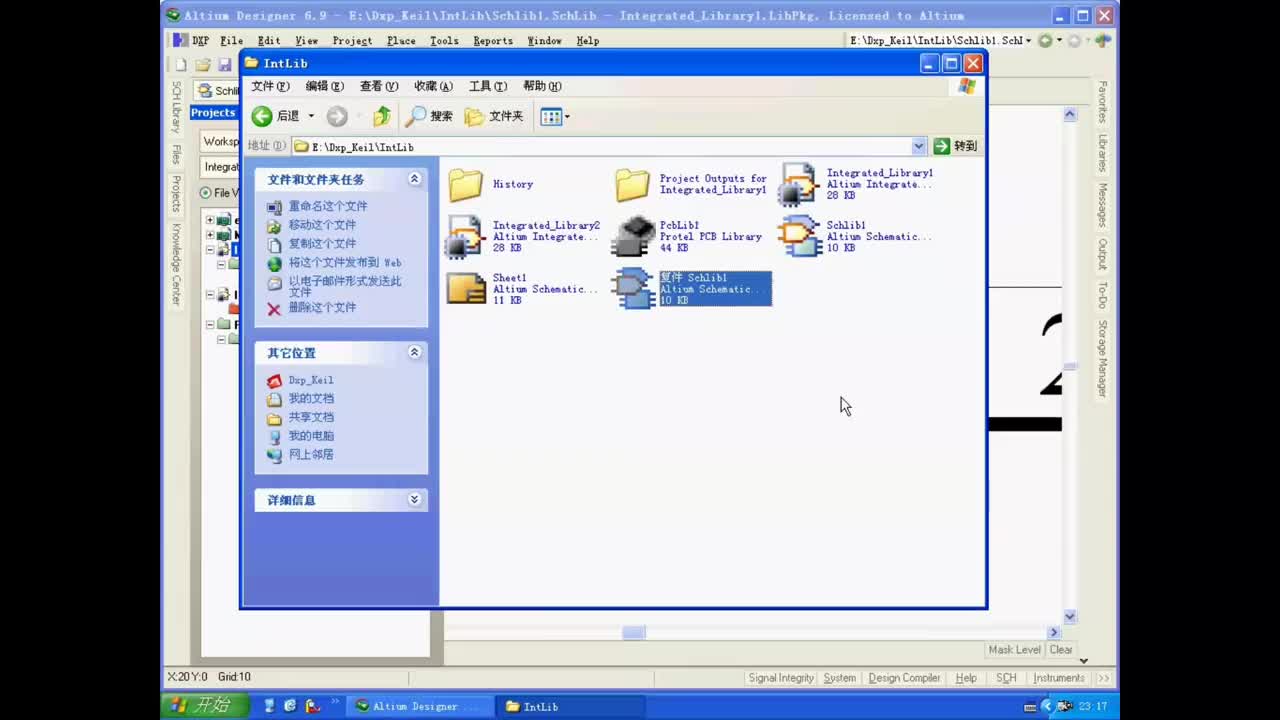1280x720 pixels.
Task: Open the 编辑(E) menu in IntLib
Action: point(324,86)
